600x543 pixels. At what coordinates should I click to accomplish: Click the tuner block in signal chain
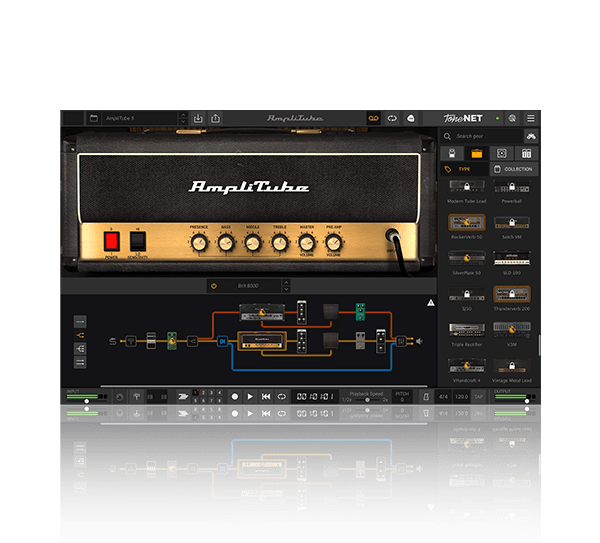point(131,341)
